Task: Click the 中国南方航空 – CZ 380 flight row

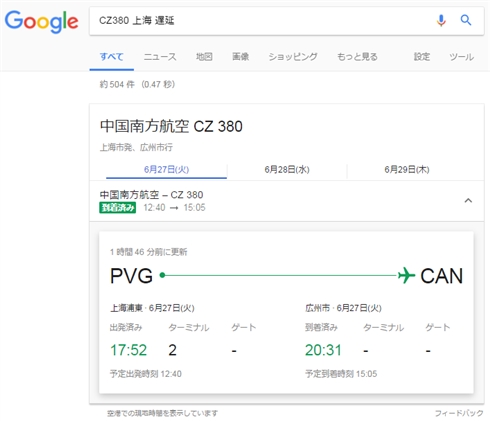Action: [x=287, y=201]
